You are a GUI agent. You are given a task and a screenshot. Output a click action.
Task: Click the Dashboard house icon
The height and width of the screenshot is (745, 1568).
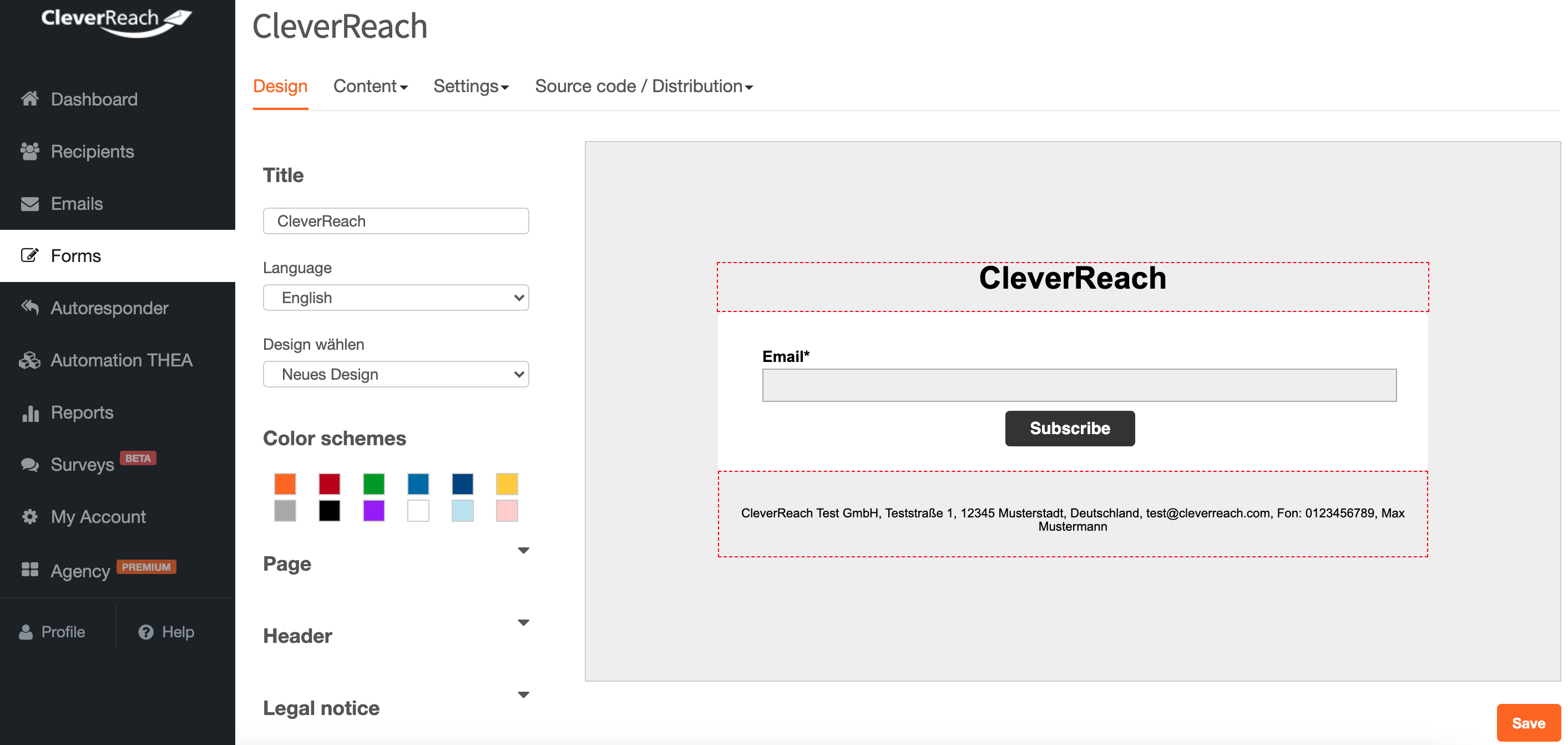coord(29,99)
